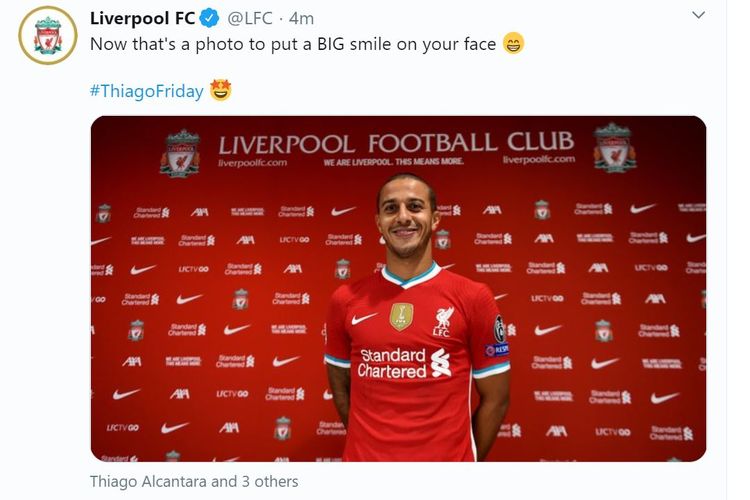Click the blue verified badge
Screen dimensions: 750x500
(x=209, y=18)
